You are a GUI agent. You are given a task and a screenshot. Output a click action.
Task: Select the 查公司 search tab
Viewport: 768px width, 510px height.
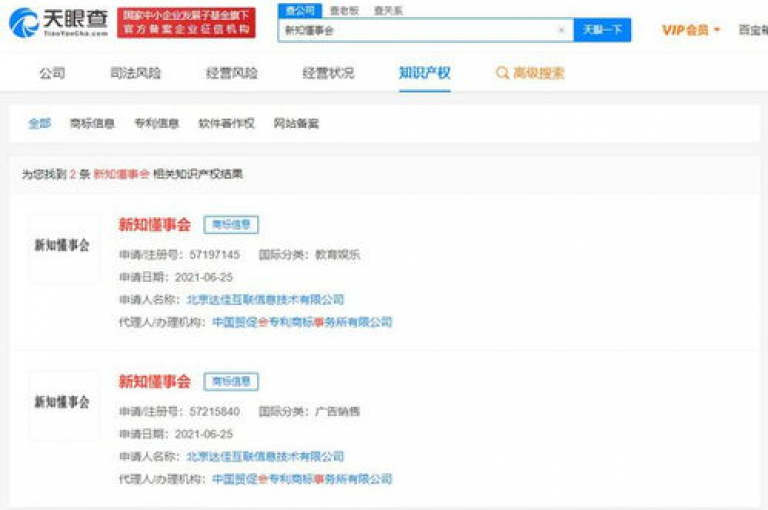coord(300,10)
